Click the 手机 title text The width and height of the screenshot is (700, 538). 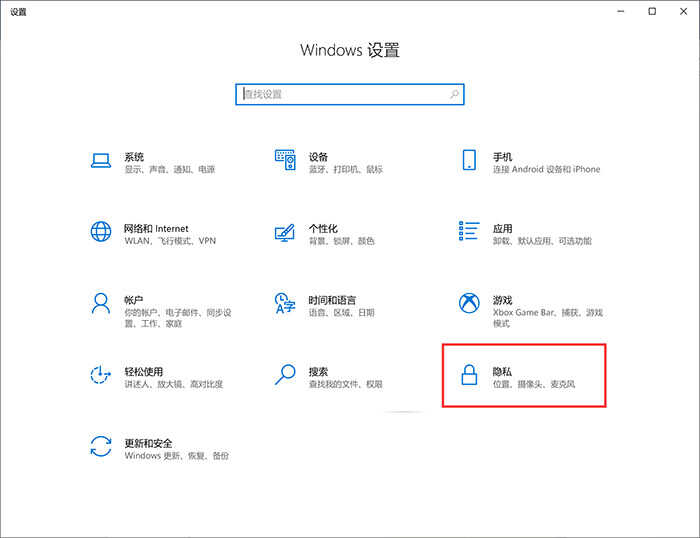pos(502,157)
